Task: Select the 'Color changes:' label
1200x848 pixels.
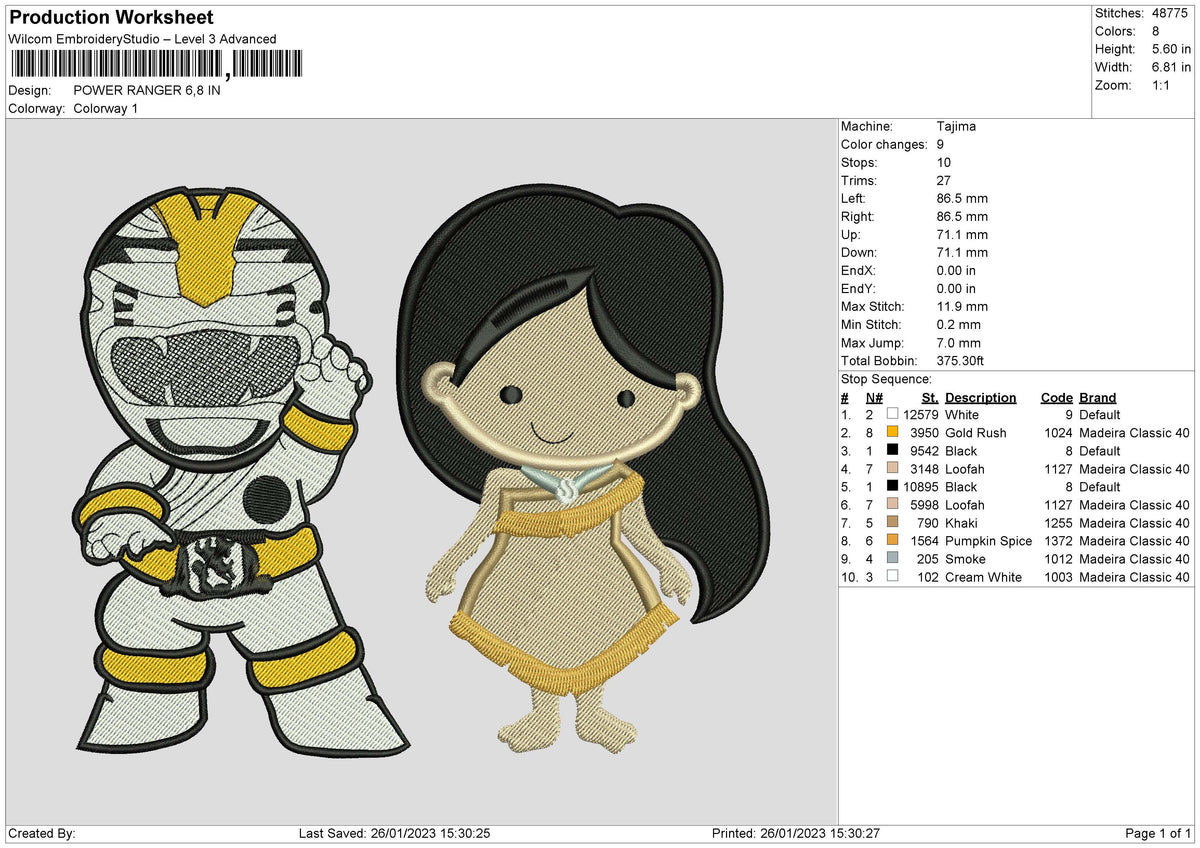Action: coord(883,144)
